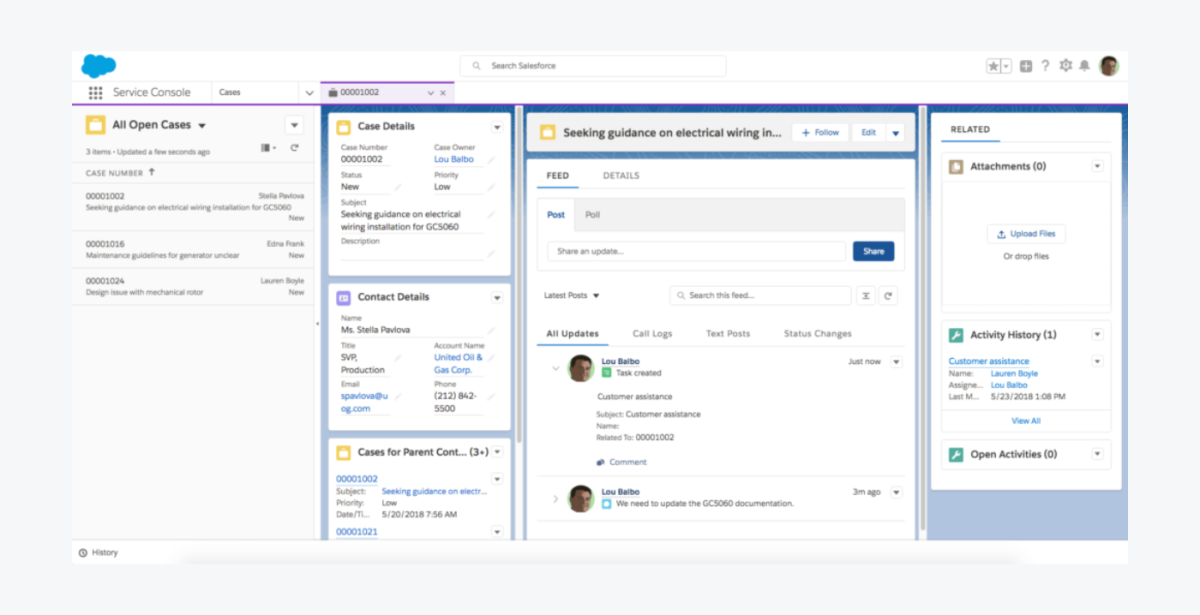Open the Setup gear icon
The image size is (1200, 615).
click(1065, 66)
